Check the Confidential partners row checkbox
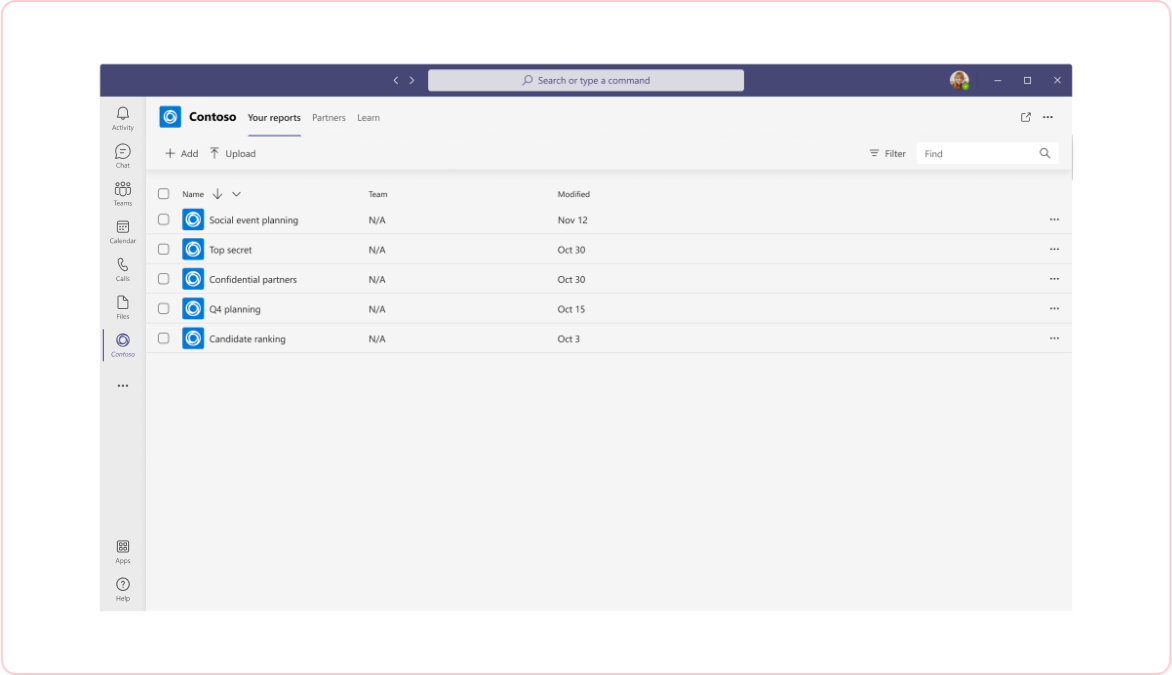 (x=164, y=279)
